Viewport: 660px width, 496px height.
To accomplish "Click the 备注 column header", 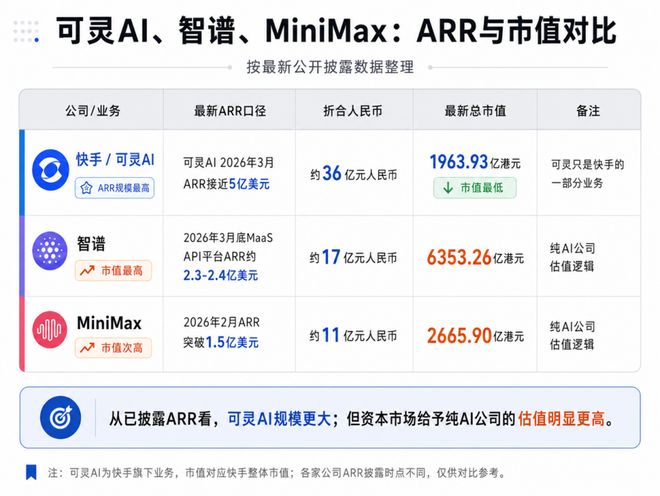I will coord(588,111).
